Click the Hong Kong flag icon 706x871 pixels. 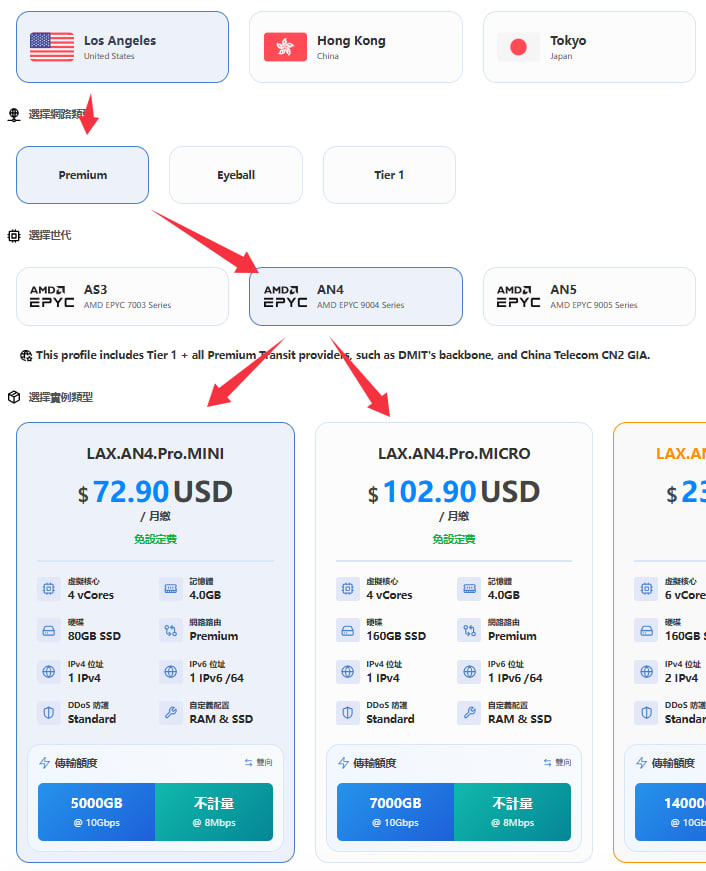tap(286, 47)
